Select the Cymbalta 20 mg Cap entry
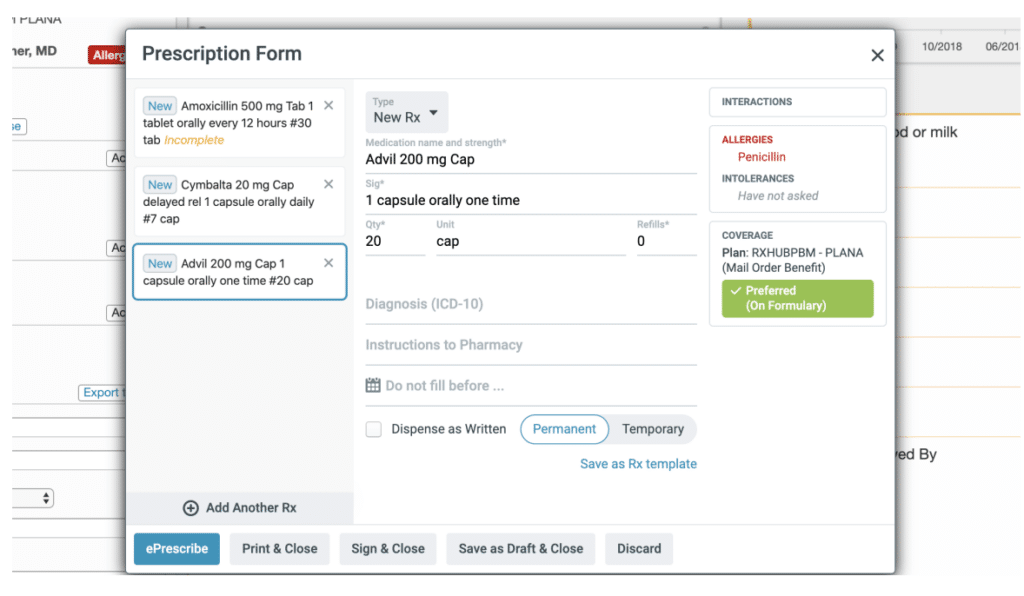The height and width of the screenshot is (596, 1024). coord(239,201)
